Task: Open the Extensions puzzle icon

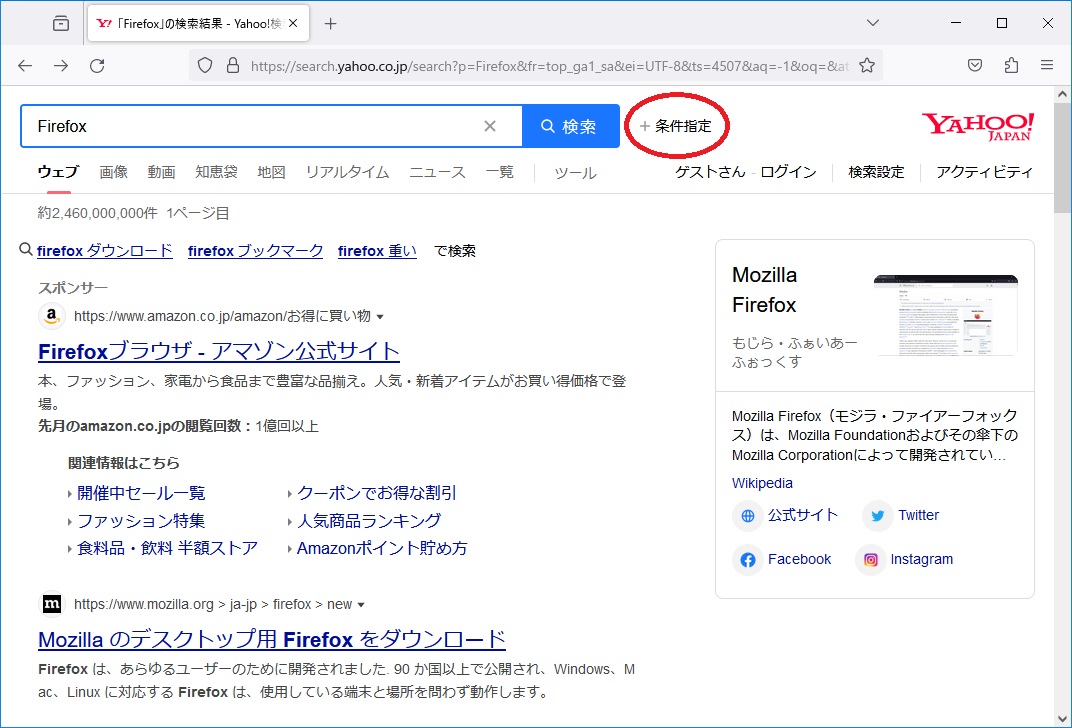Action: coord(1011,66)
